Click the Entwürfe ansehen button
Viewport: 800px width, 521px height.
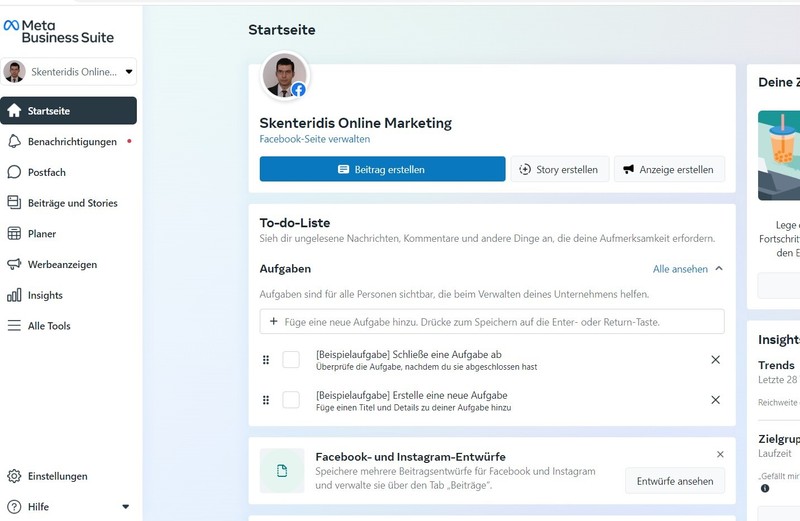pos(674,481)
